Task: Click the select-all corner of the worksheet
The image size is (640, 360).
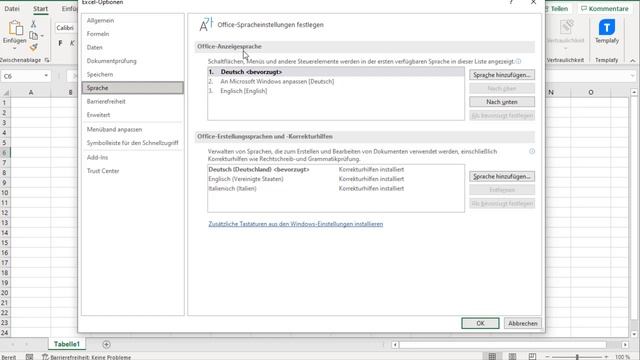Action: (5, 93)
